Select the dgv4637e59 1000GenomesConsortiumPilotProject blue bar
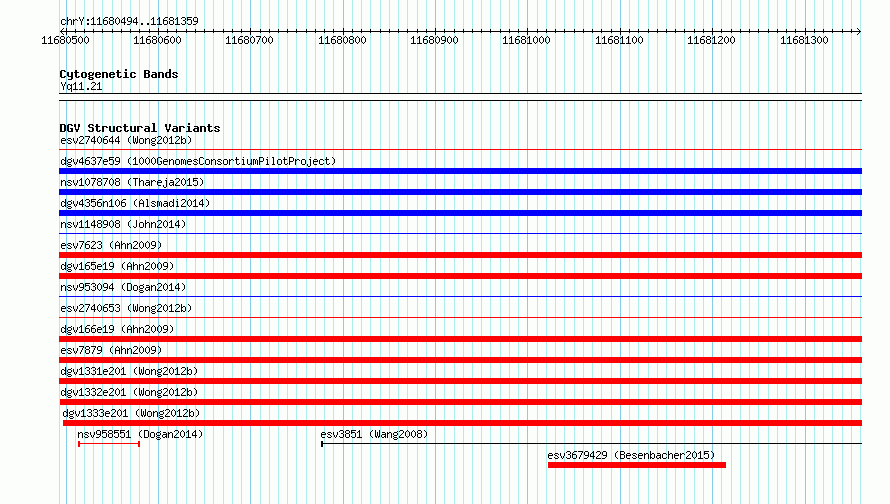 pyautogui.click(x=460, y=171)
